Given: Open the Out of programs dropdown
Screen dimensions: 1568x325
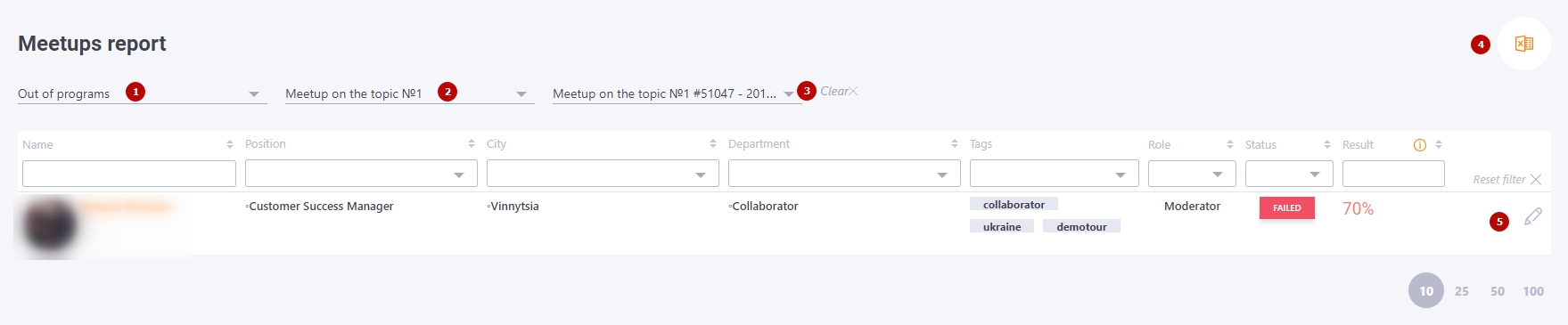Looking at the screenshot, I should pos(143,93).
